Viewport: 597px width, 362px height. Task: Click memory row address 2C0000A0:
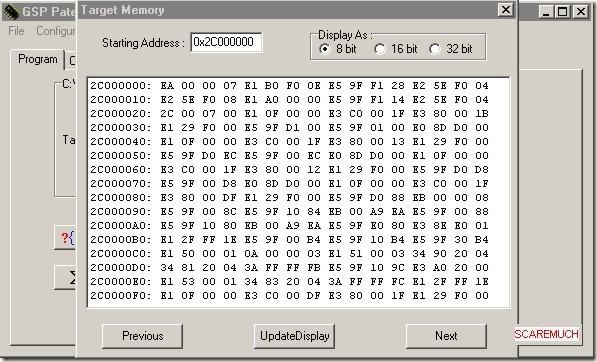121,225
